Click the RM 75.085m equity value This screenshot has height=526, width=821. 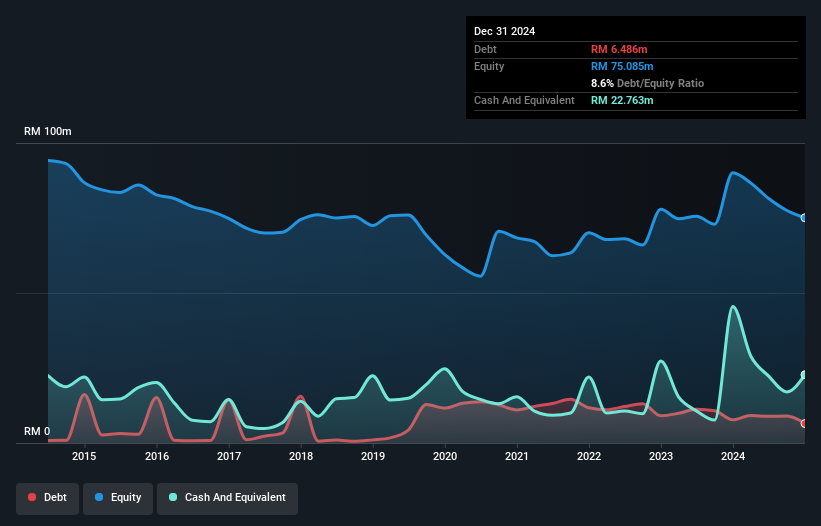pos(622,66)
